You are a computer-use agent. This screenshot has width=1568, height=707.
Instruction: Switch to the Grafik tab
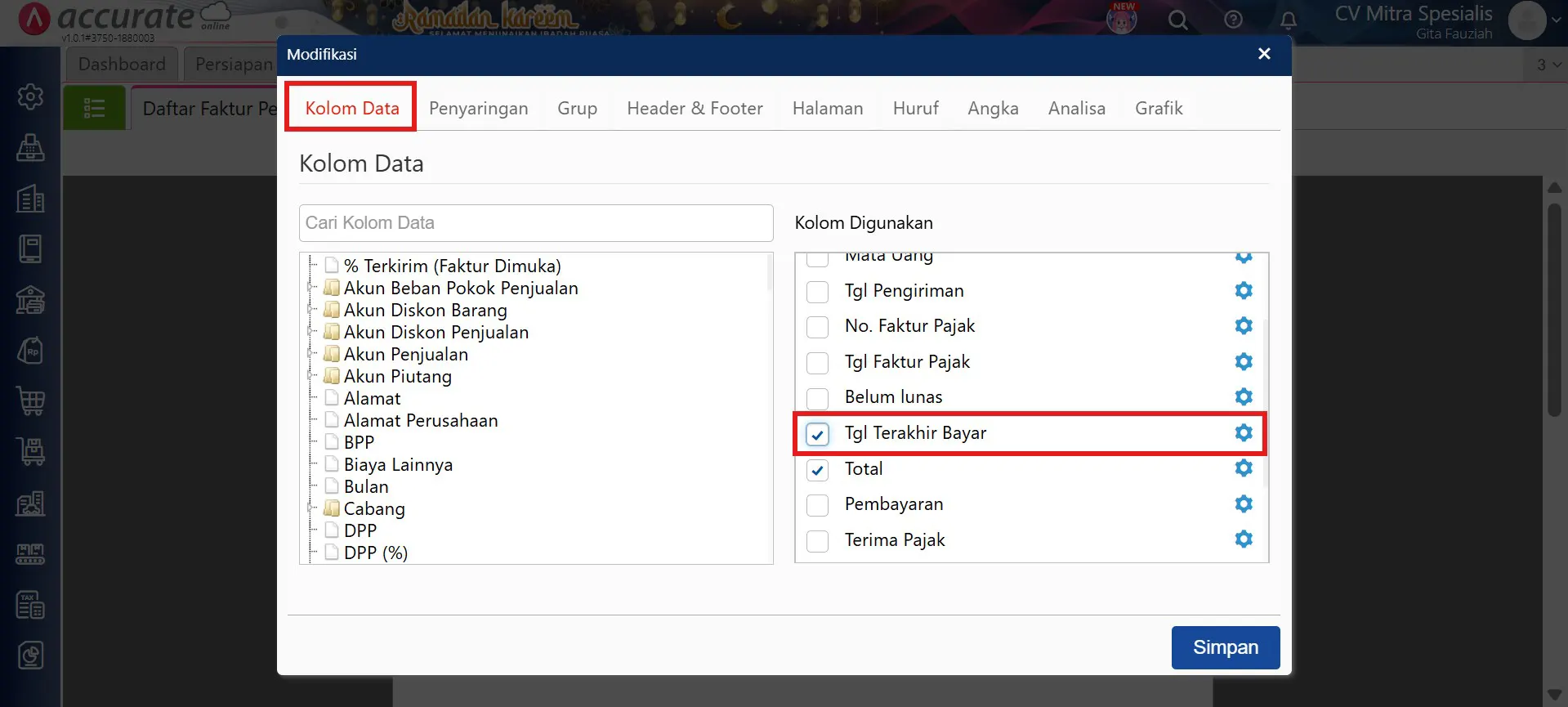[x=1159, y=108]
